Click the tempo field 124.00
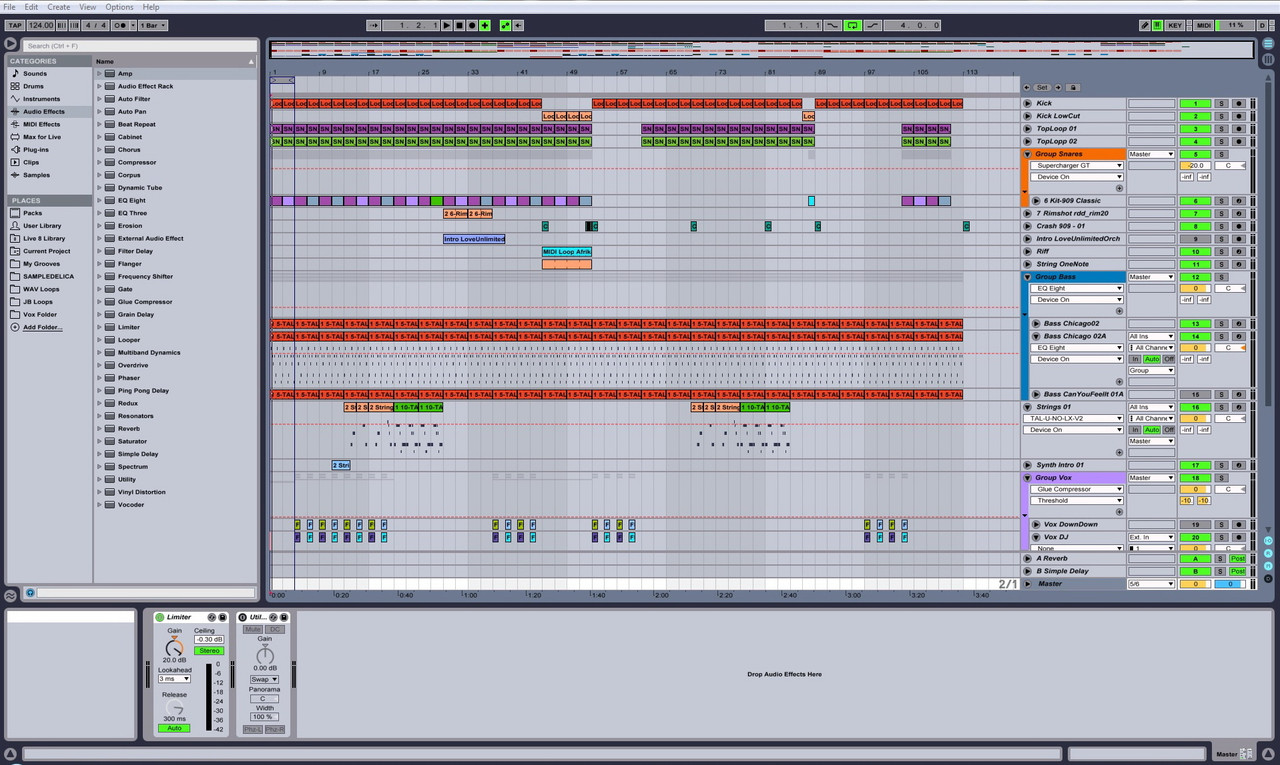1280x765 pixels. point(42,25)
